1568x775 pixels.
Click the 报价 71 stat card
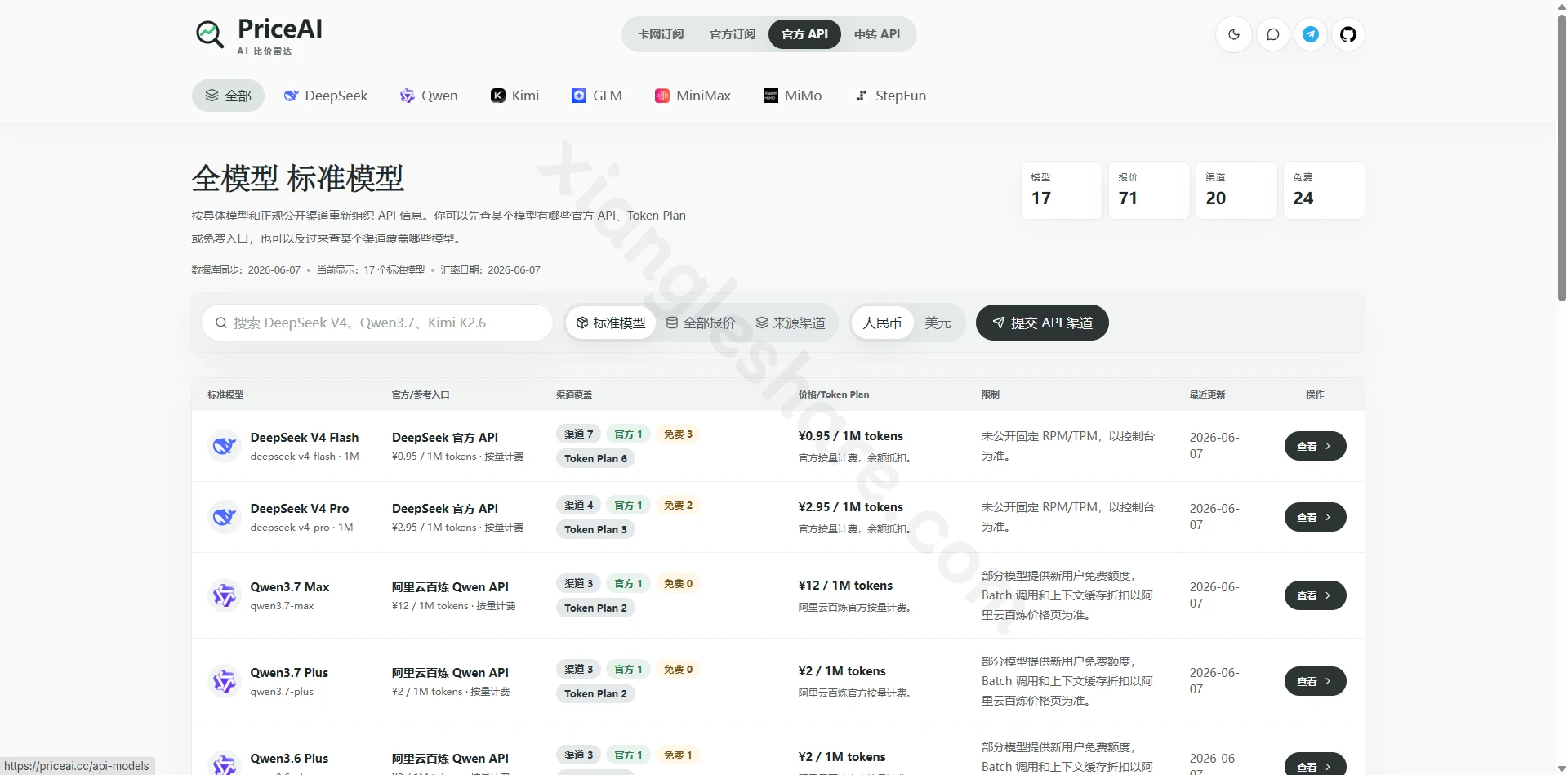[1149, 189]
